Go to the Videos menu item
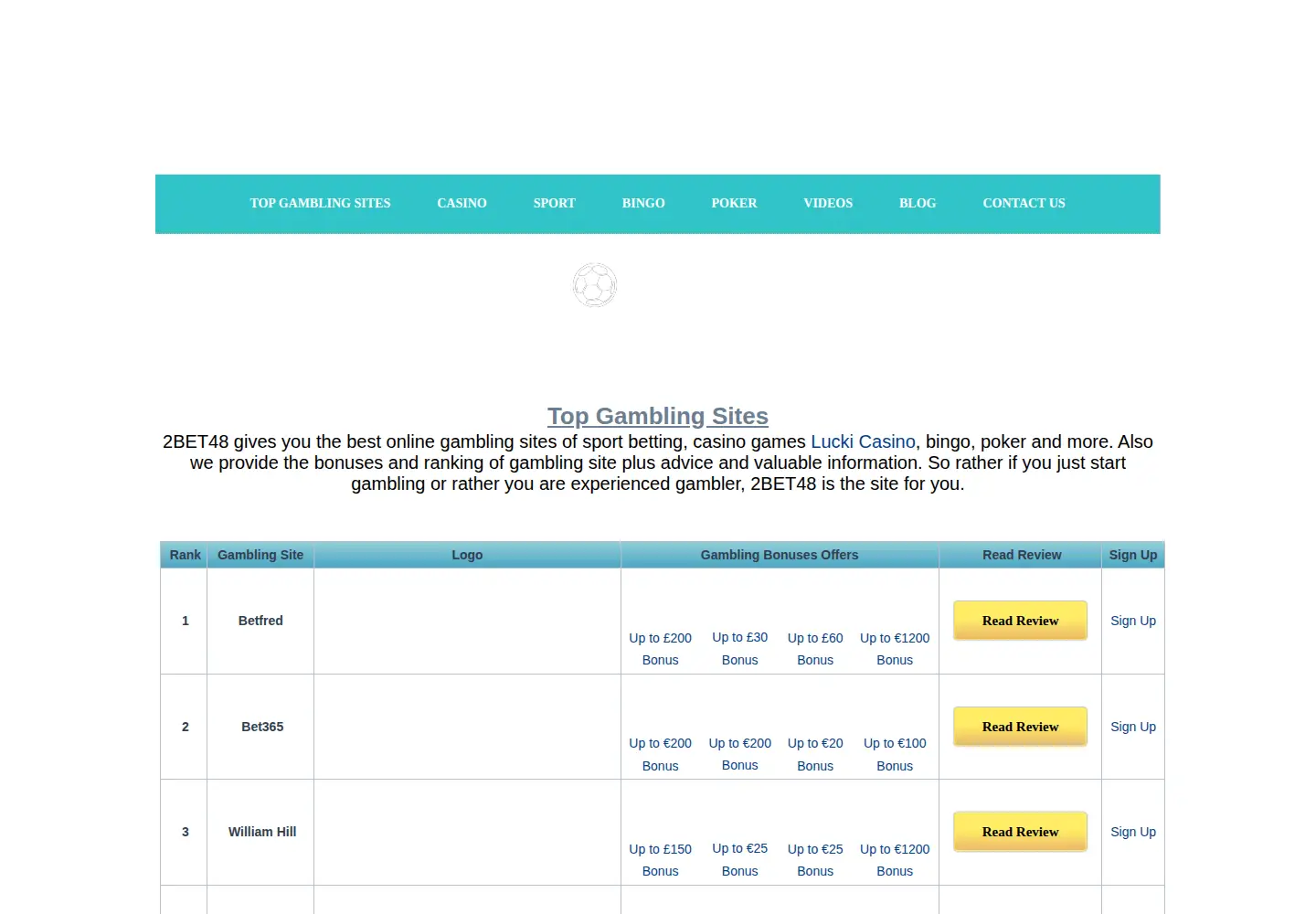Screen dimensions: 1316x914 [x=828, y=203]
